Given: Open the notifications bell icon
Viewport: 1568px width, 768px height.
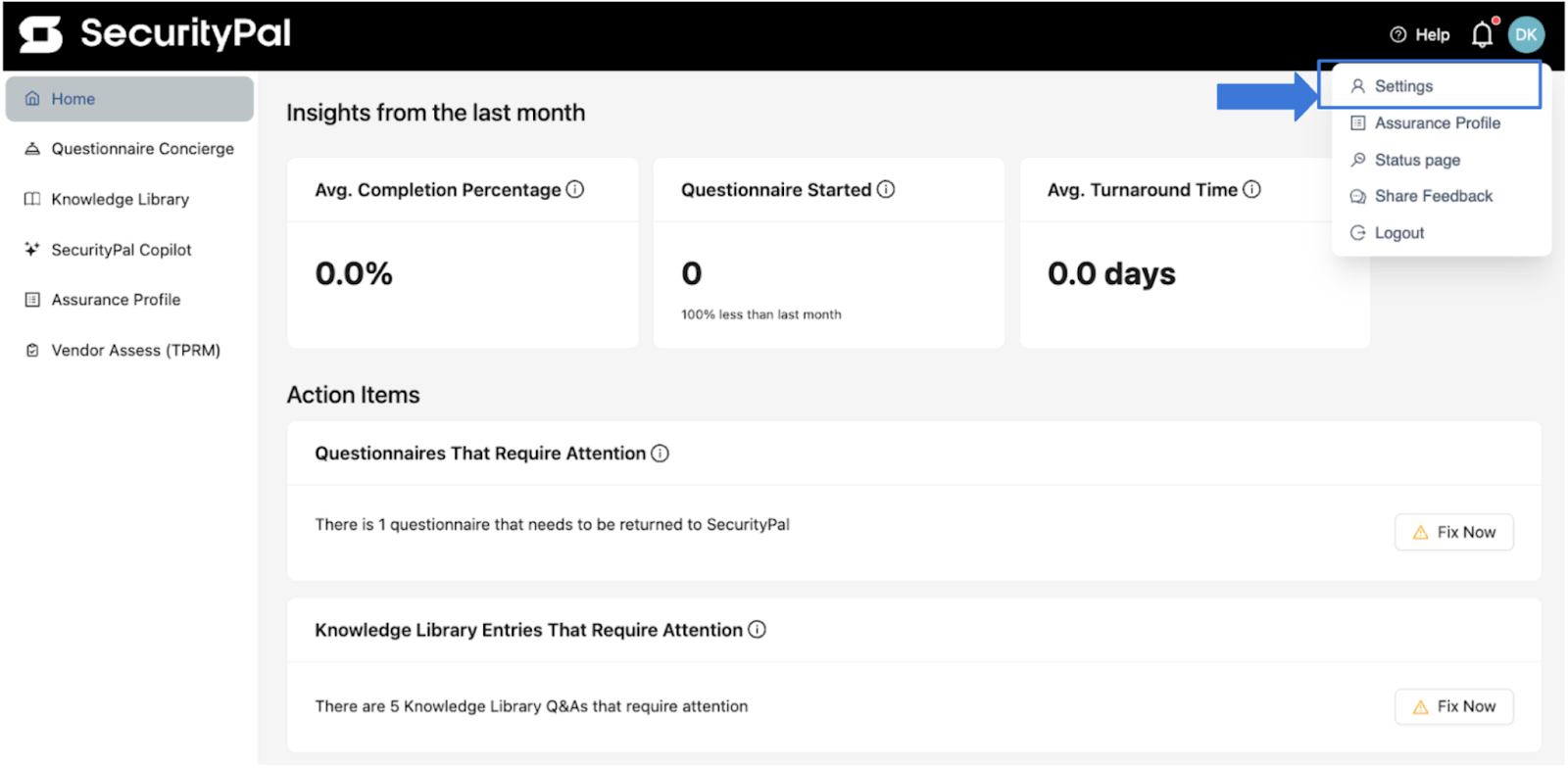Looking at the screenshot, I should [x=1482, y=35].
